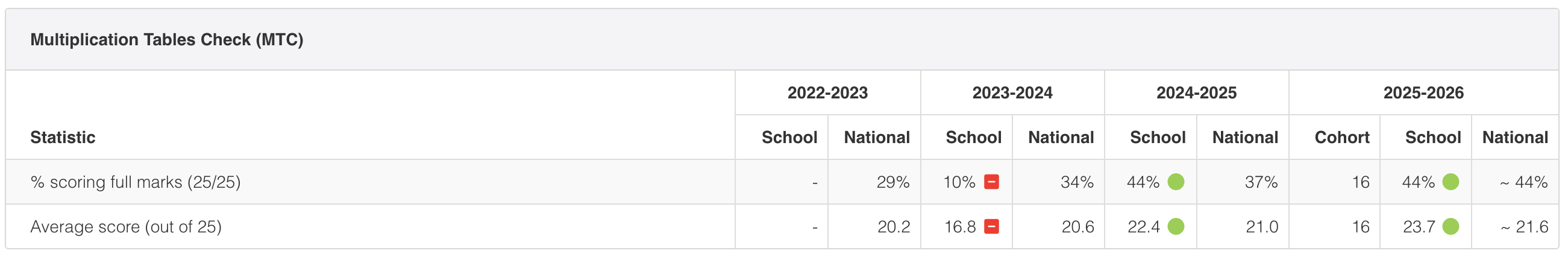
Task: Click School header under 2022-2023
Action: pyautogui.click(x=789, y=137)
